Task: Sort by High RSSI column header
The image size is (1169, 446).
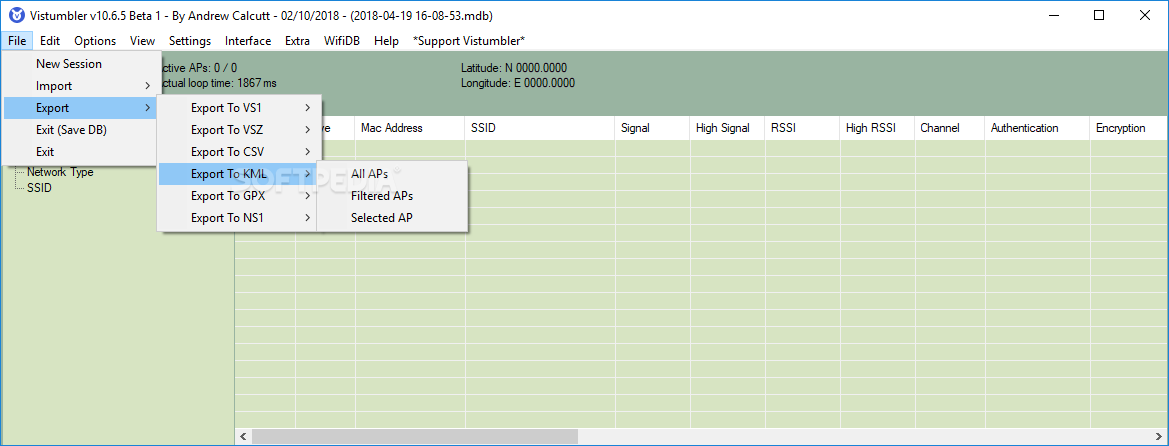Action: (877, 128)
